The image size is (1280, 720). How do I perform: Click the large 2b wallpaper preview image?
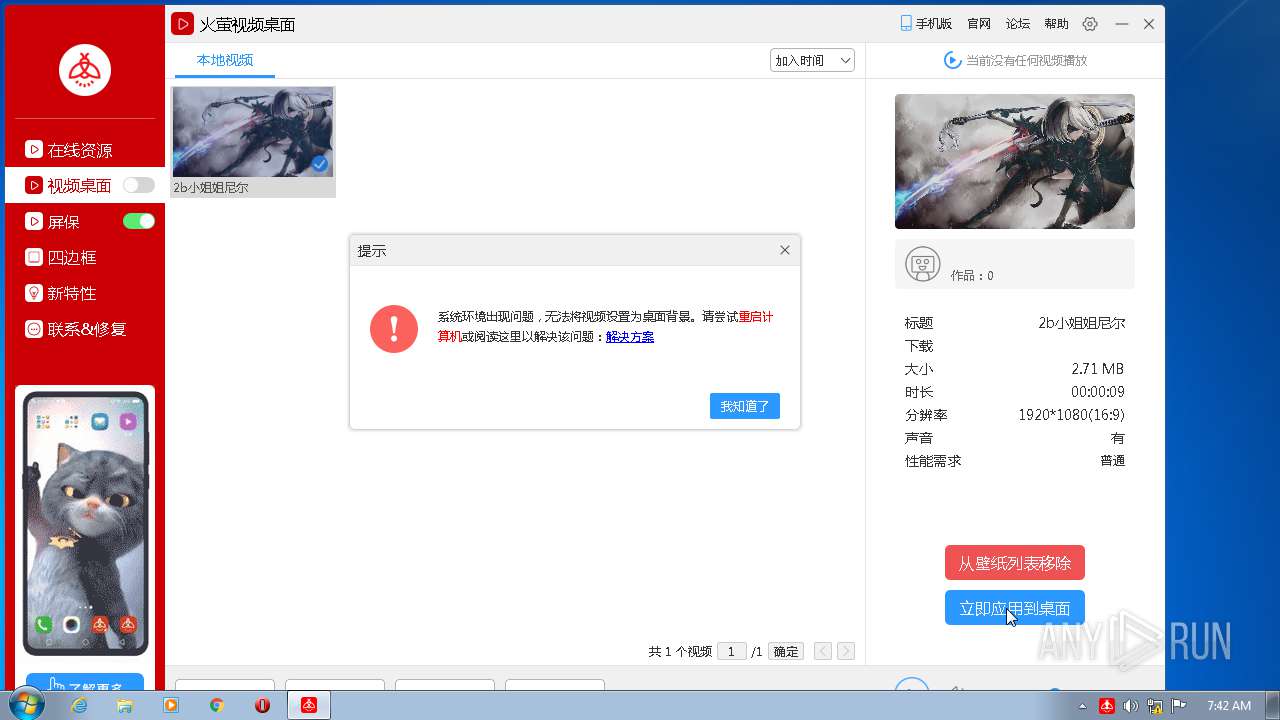[x=1015, y=161]
